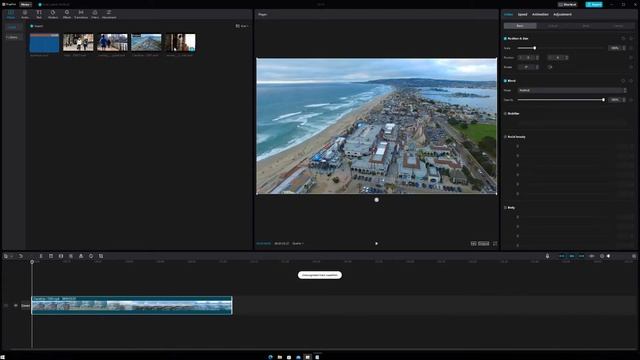The height and width of the screenshot is (360, 640).
Task: Enable the Body checkbox
Action: point(505,208)
